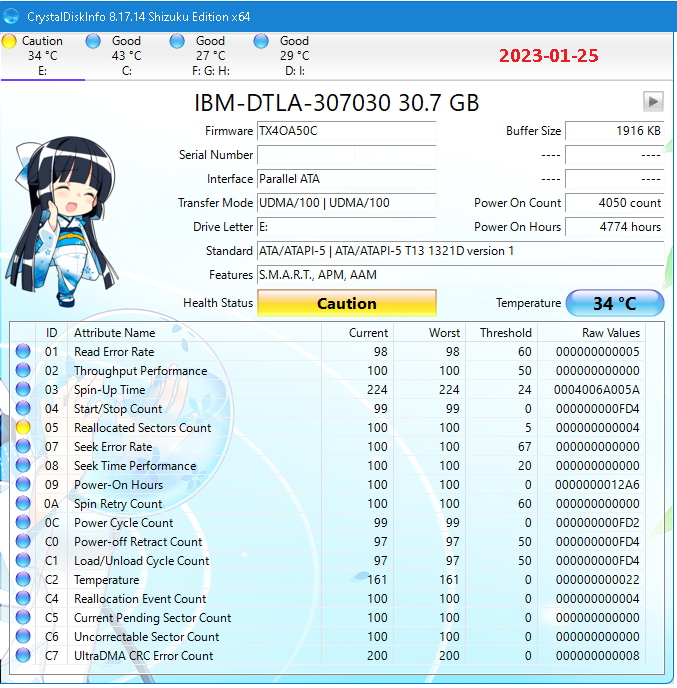This screenshot has width=677, height=688.
Task: Select the Current Pending Sector Count name
Action: coord(152,618)
